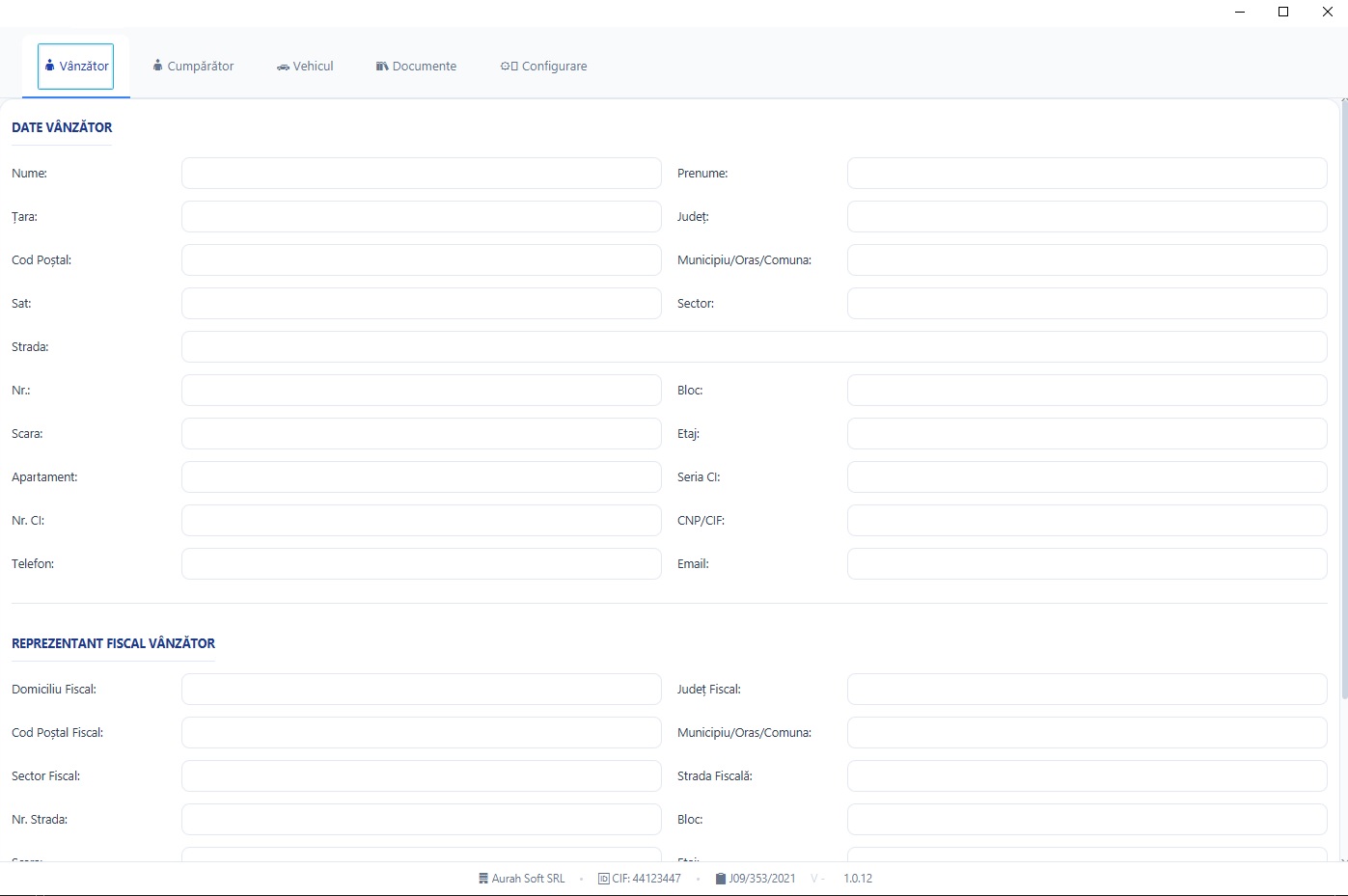Image resolution: width=1348 pixels, height=896 pixels.
Task: Focus the Sector Fiscal field
Action: coord(422,776)
